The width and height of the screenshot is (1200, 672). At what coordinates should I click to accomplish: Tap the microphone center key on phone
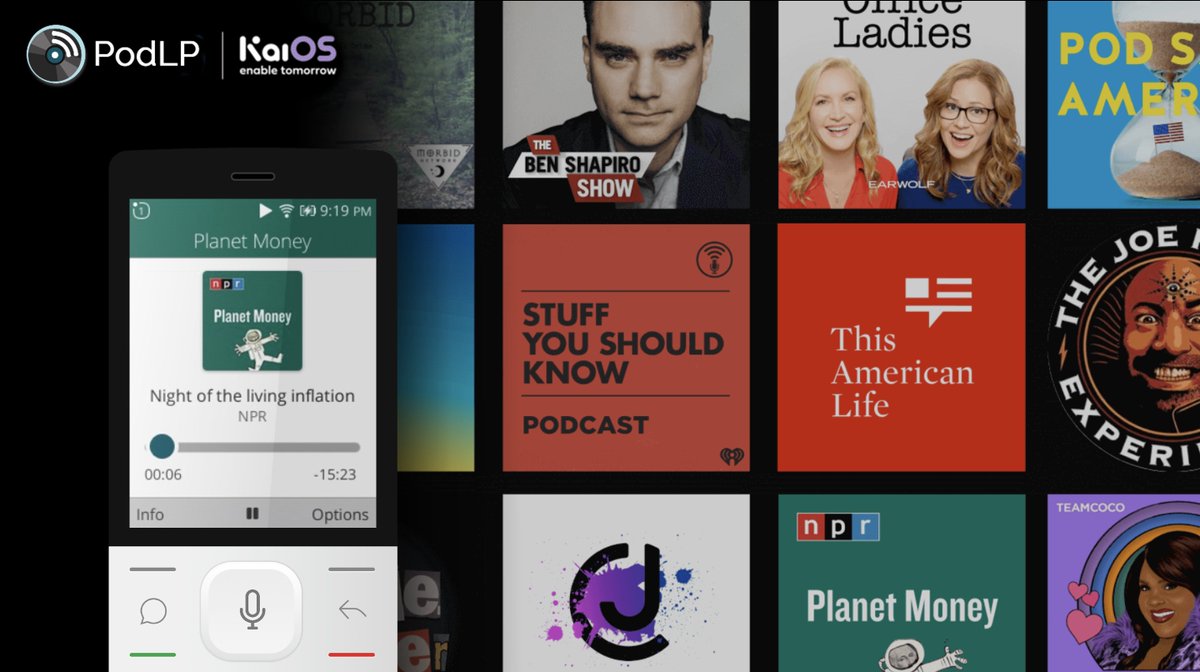tap(252, 609)
